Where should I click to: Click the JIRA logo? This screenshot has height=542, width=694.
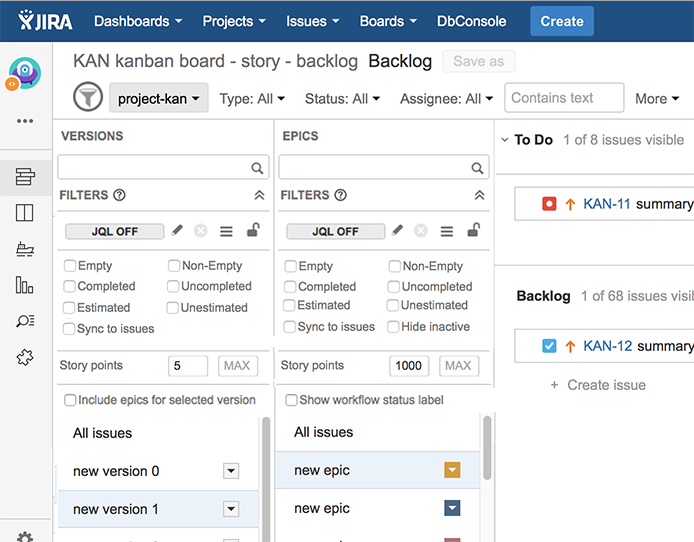coord(45,21)
